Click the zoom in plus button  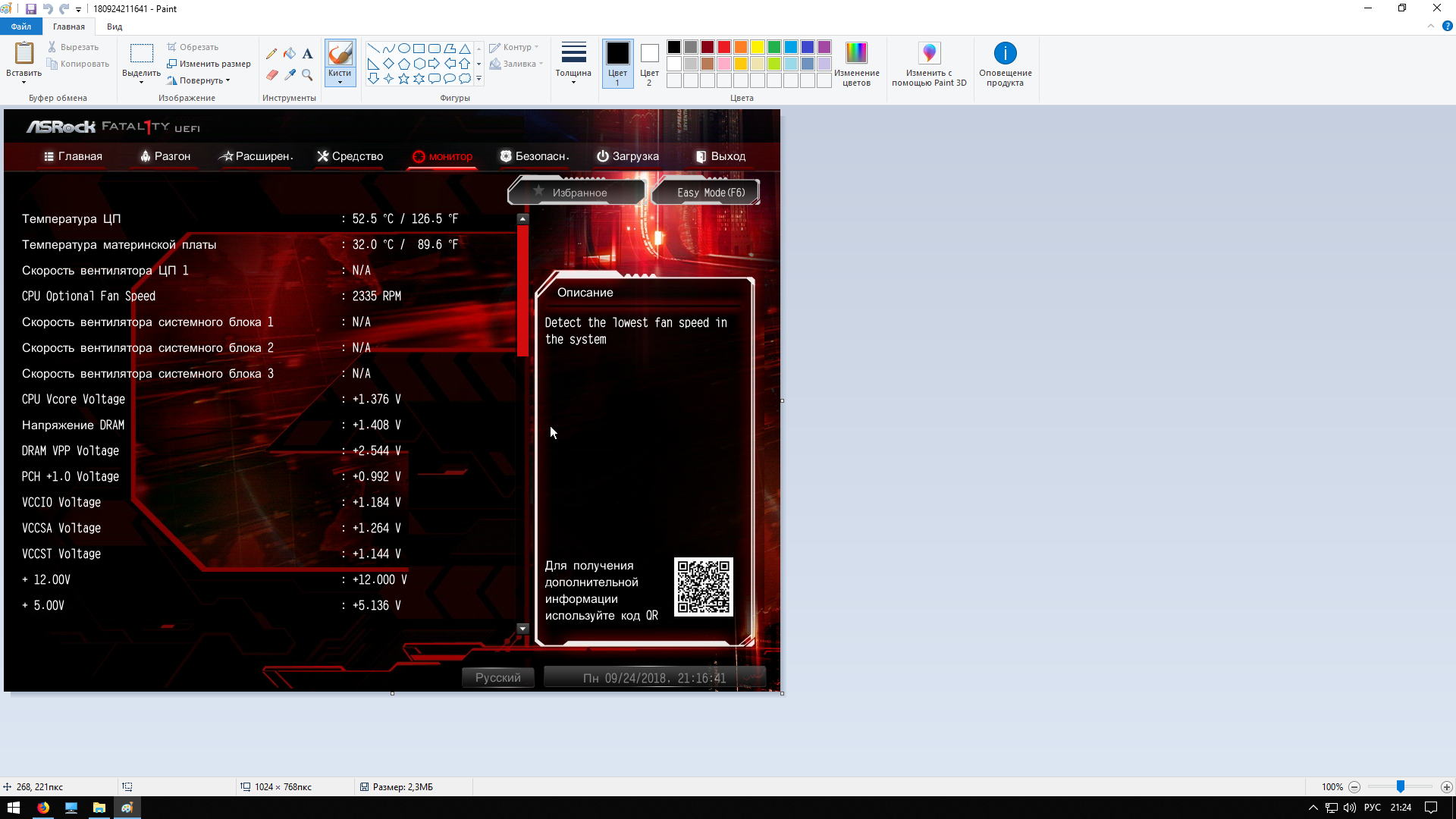coord(1446,787)
